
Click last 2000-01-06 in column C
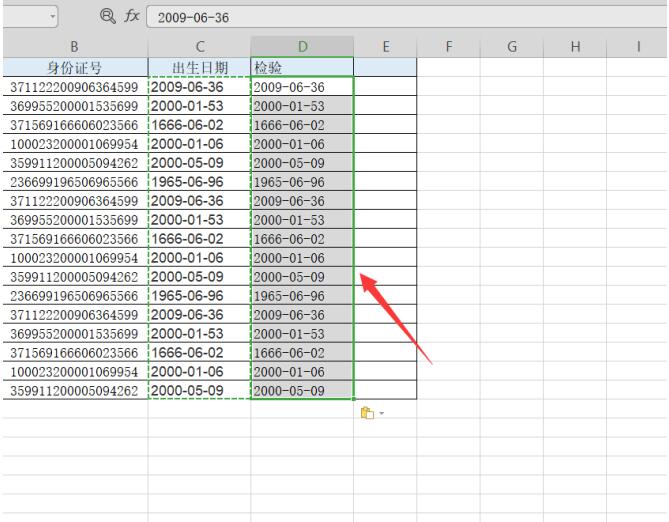coord(200,371)
